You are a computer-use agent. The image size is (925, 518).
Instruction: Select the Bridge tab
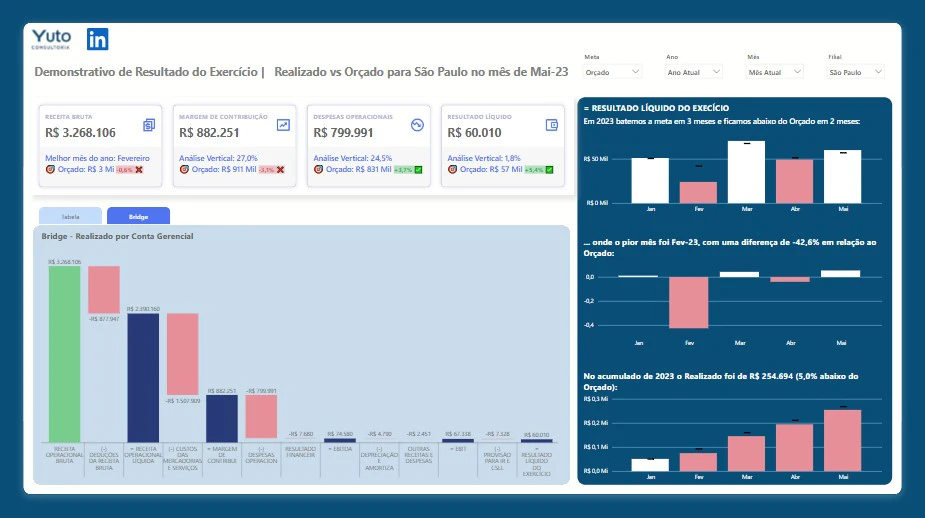click(x=139, y=216)
